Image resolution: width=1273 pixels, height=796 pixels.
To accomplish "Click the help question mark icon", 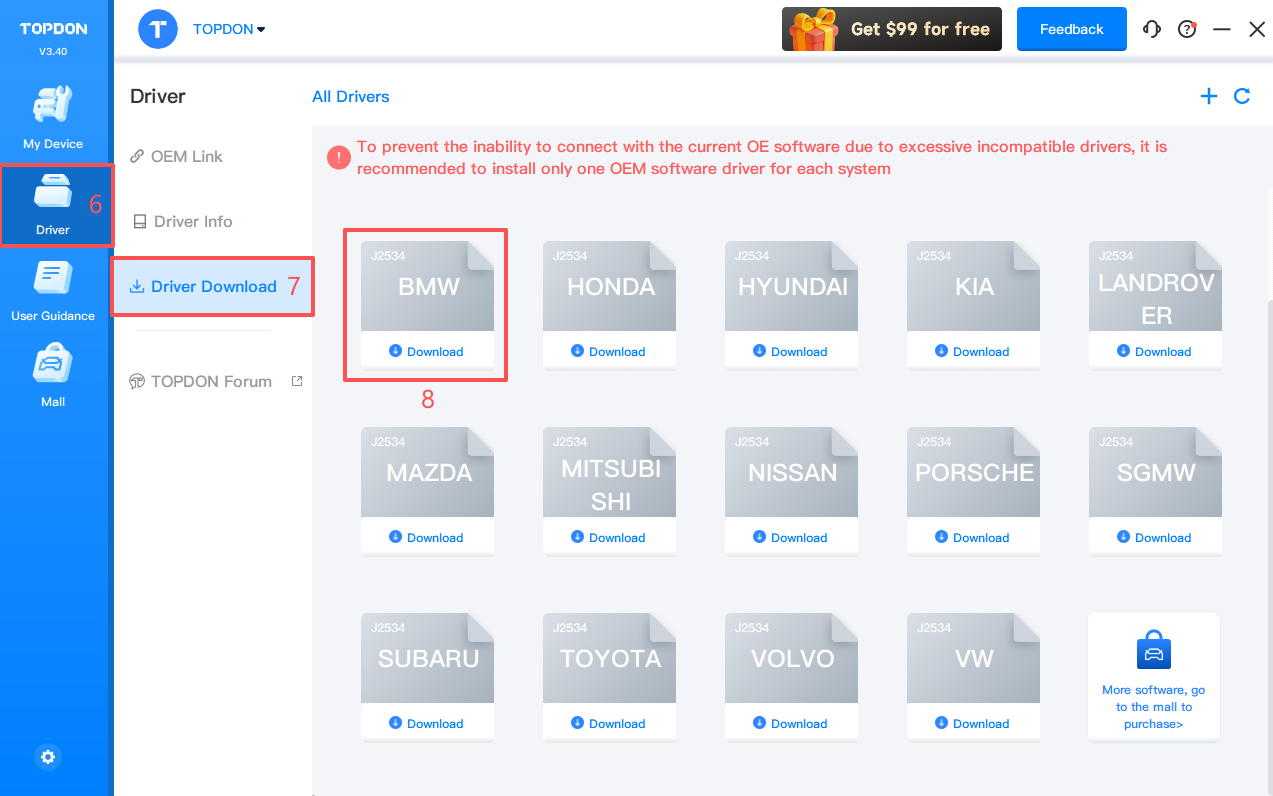I will (x=1187, y=29).
